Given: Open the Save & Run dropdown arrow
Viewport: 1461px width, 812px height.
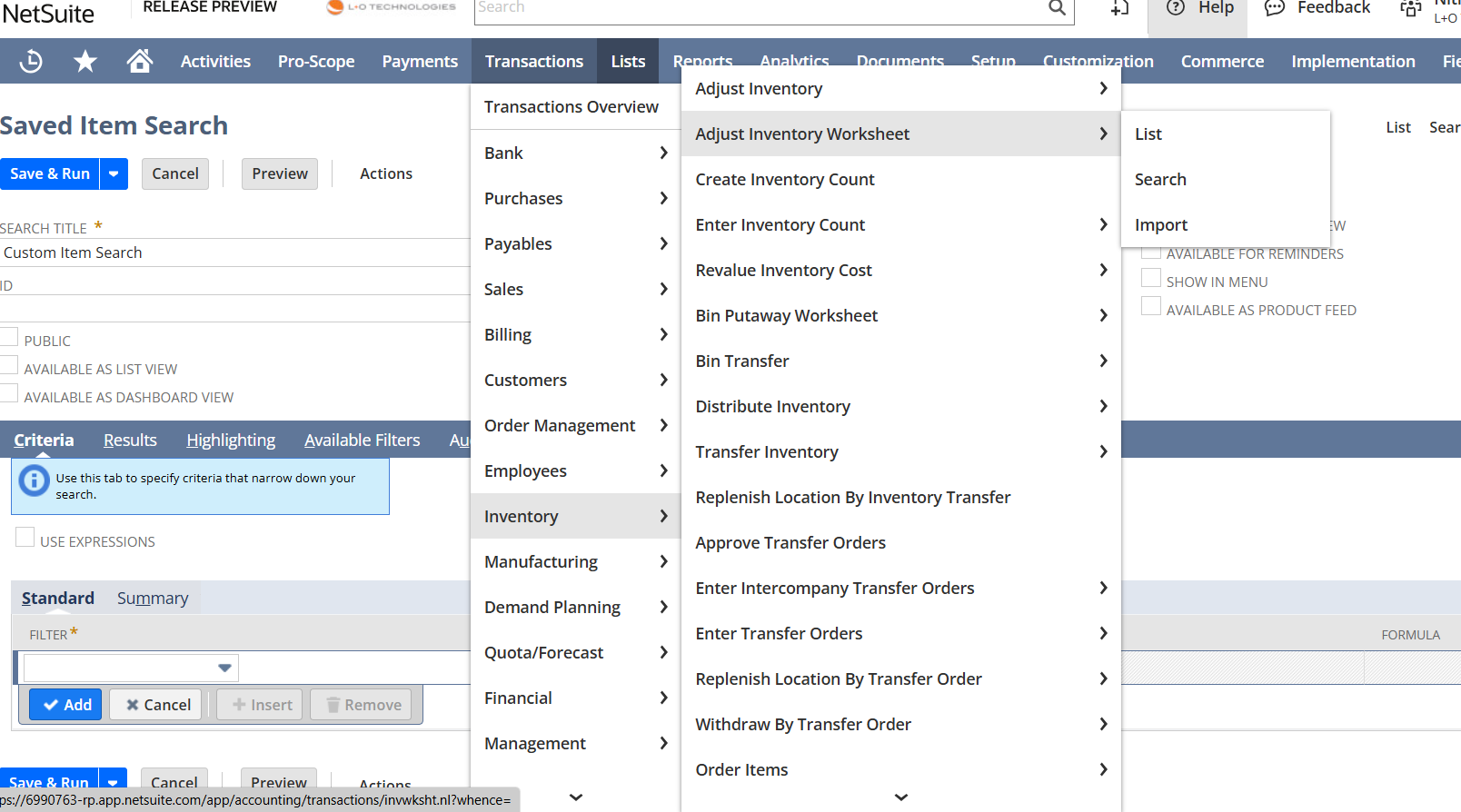Looking at the screenshot, I should [x=114, y=173].
